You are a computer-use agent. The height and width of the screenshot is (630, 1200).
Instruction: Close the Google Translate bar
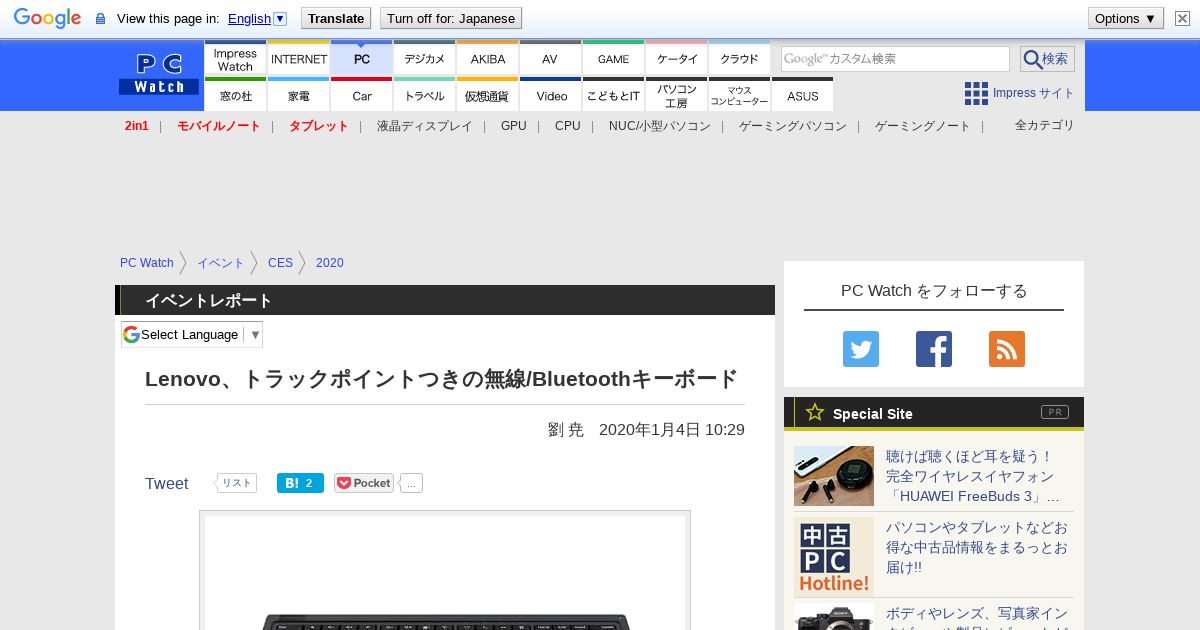1182,18
